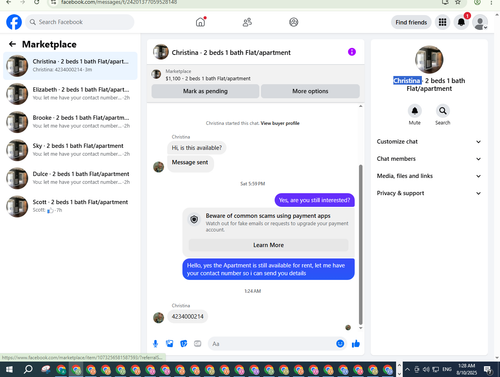Open the Home feed icon
The width and height of the screenshot is (500, 377).
[x=200, y=22]
